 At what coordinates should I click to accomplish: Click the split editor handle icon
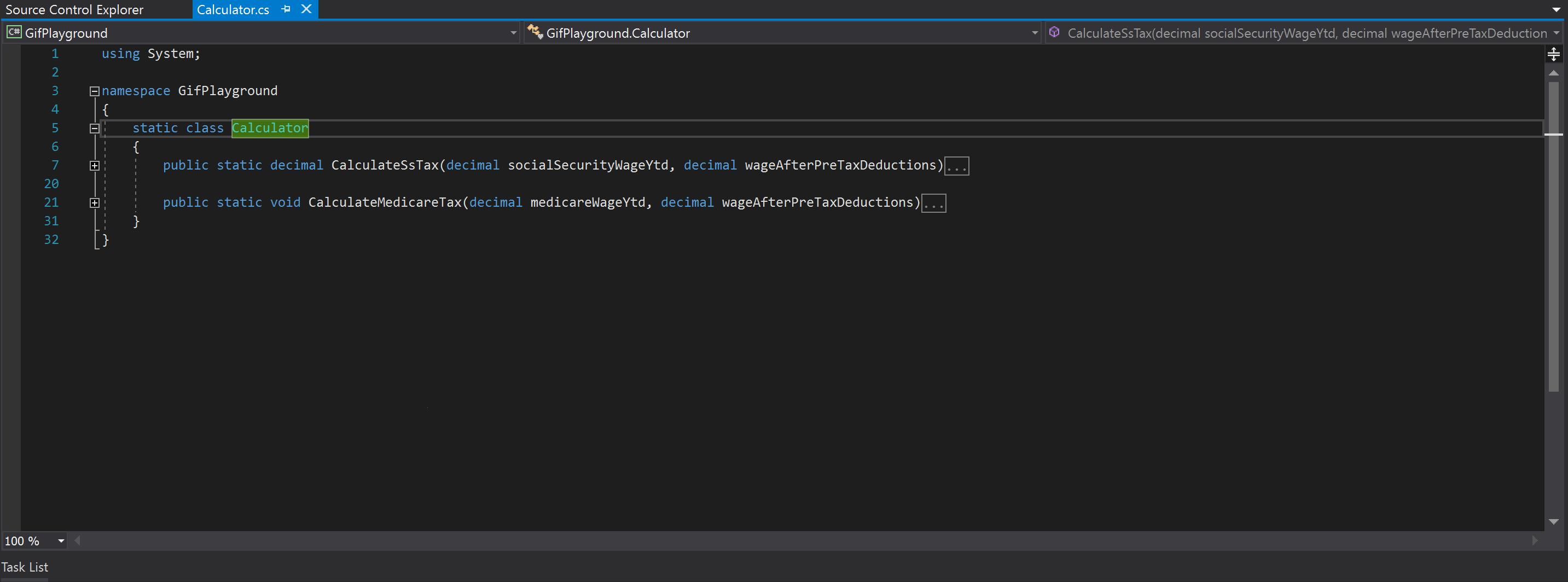1553,54
